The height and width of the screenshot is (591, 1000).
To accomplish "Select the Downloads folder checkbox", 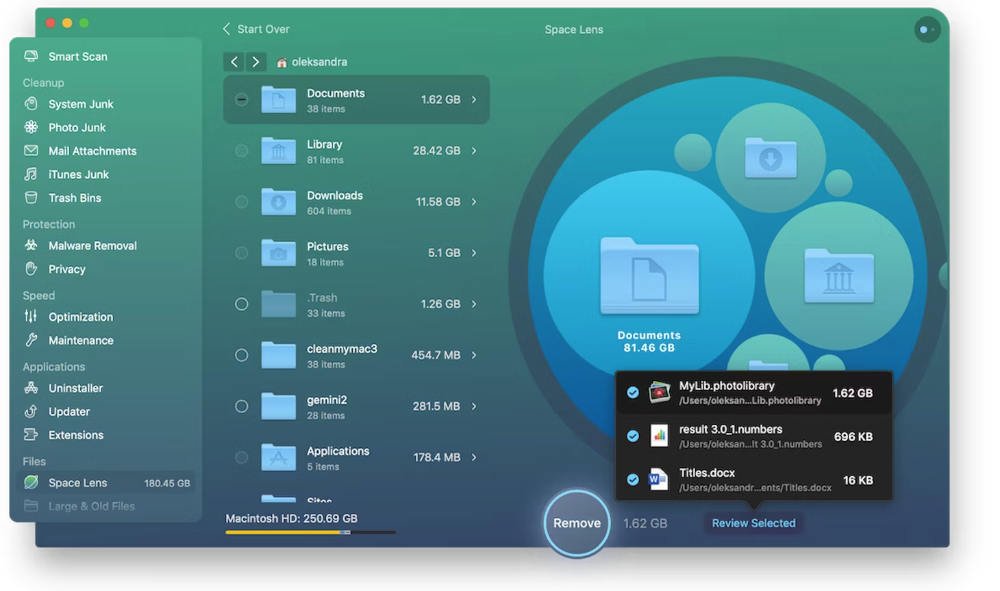I will click(x=242, y=201).
